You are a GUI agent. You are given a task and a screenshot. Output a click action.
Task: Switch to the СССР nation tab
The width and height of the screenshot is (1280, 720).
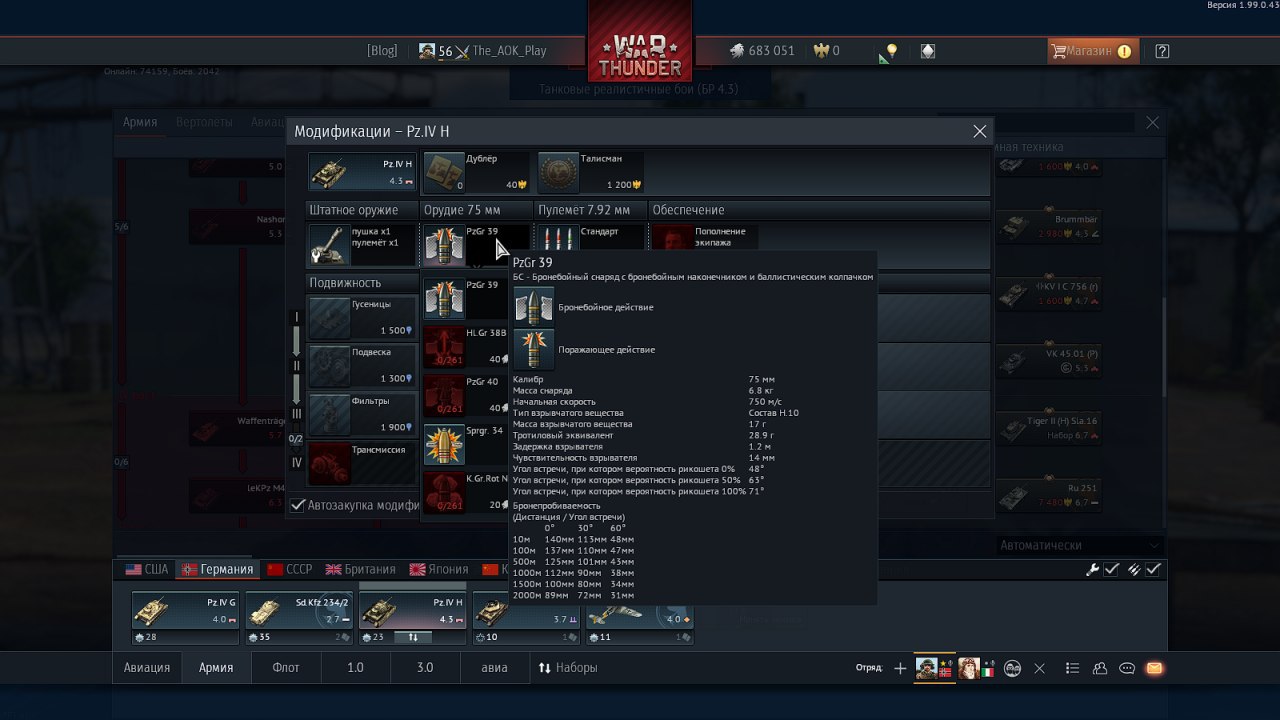290,569
